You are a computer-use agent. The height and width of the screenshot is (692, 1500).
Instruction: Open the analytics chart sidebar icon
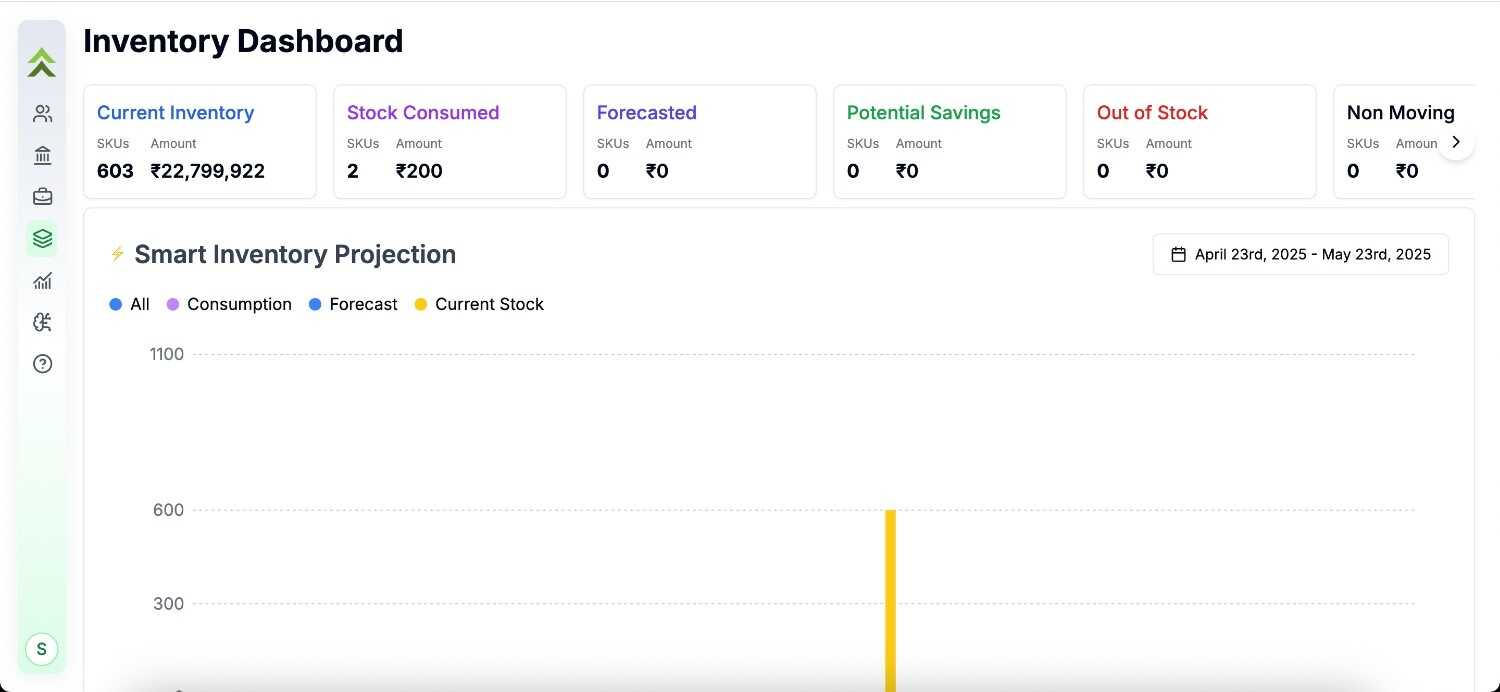(42, 281)
